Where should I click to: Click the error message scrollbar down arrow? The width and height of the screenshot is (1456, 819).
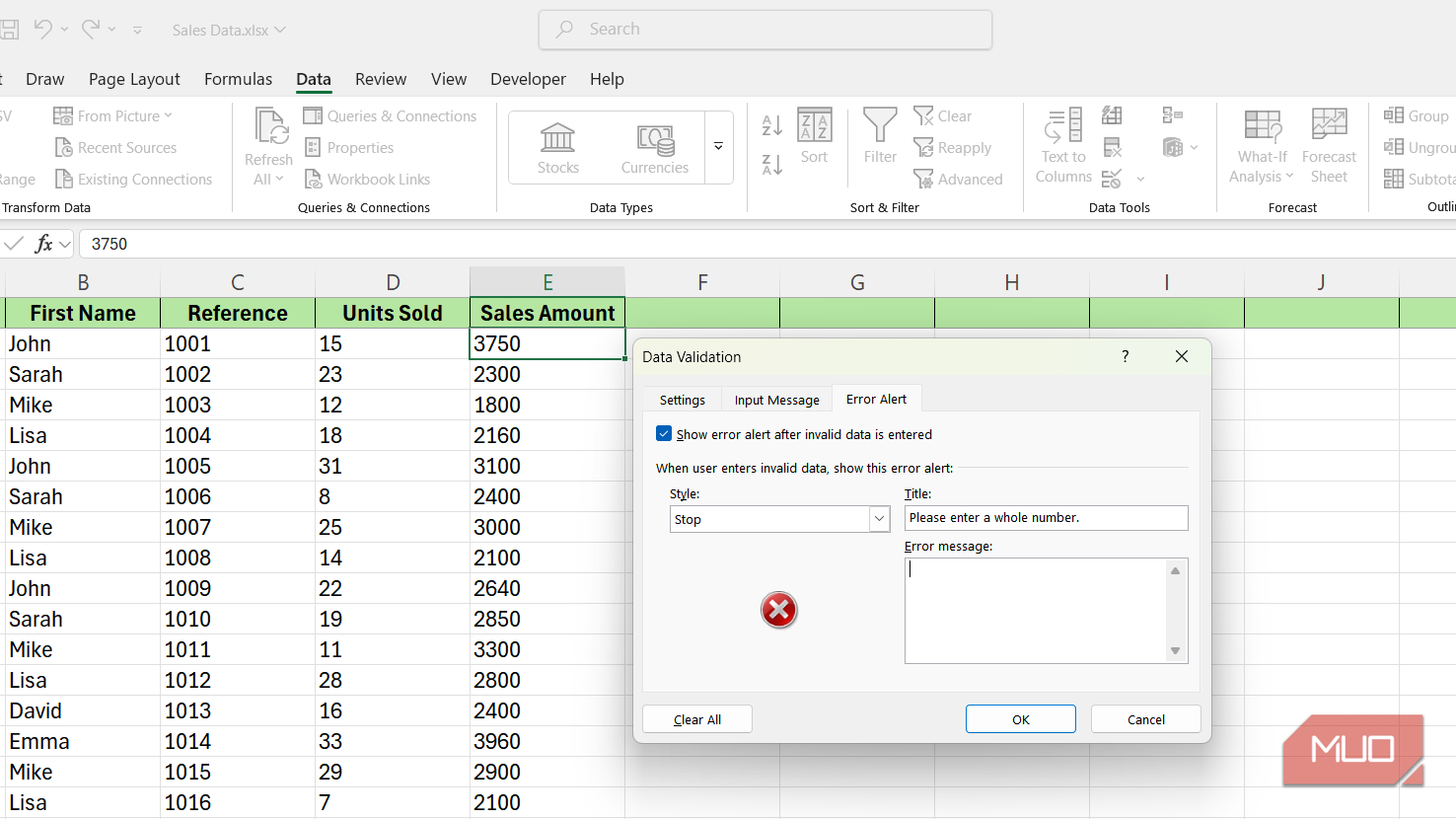point(1175,651)
